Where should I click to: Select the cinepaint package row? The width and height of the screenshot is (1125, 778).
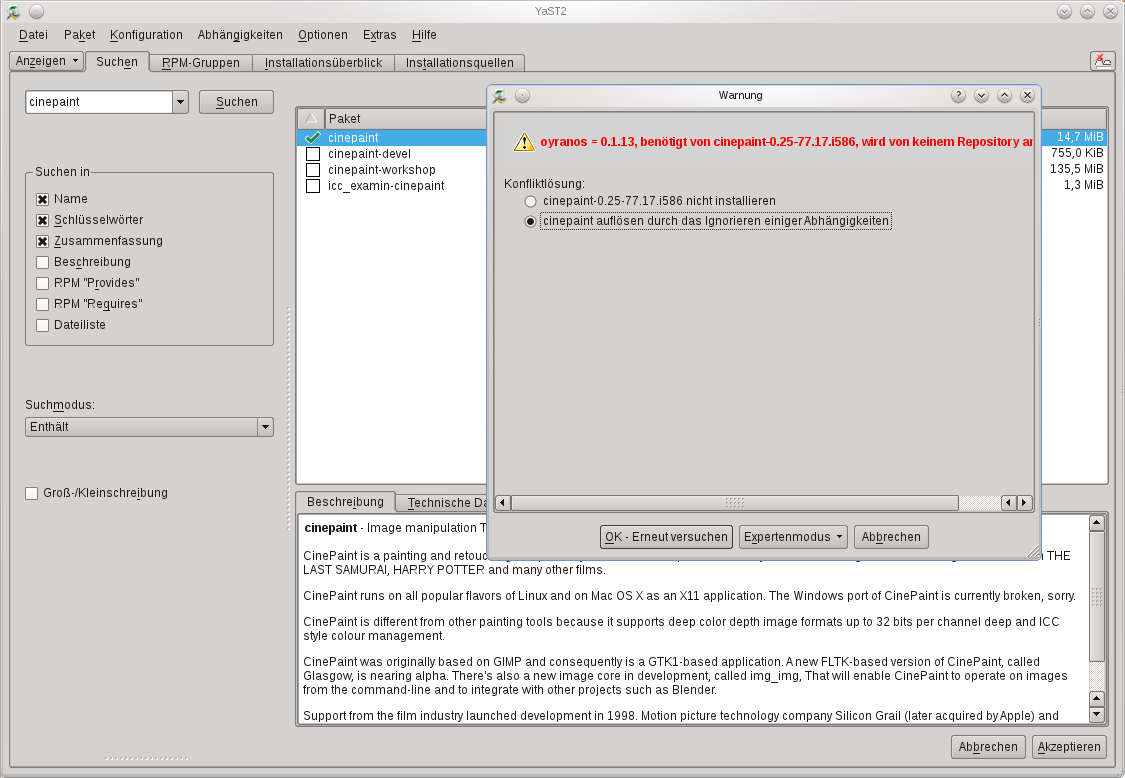pyautogui.click(x=392, y=138)
